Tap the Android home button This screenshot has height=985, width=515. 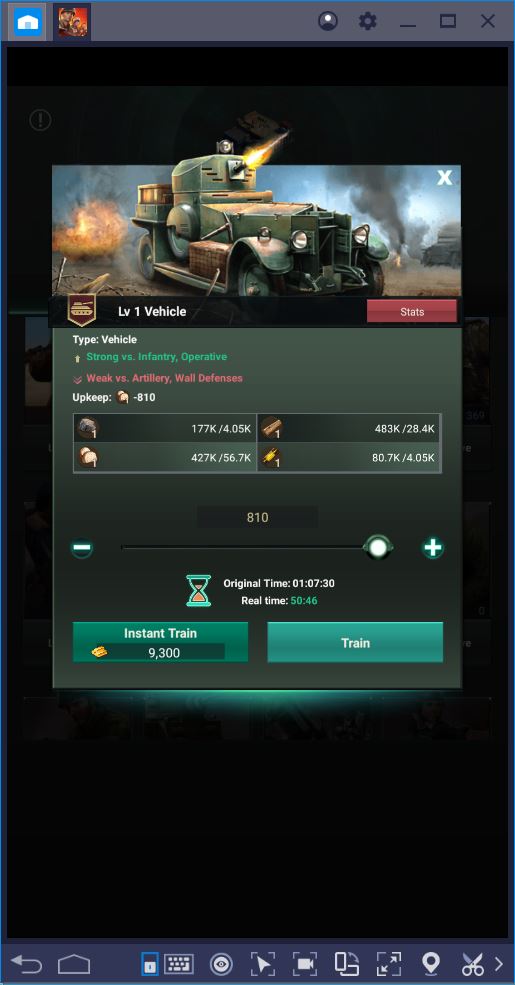coord(74,964)
